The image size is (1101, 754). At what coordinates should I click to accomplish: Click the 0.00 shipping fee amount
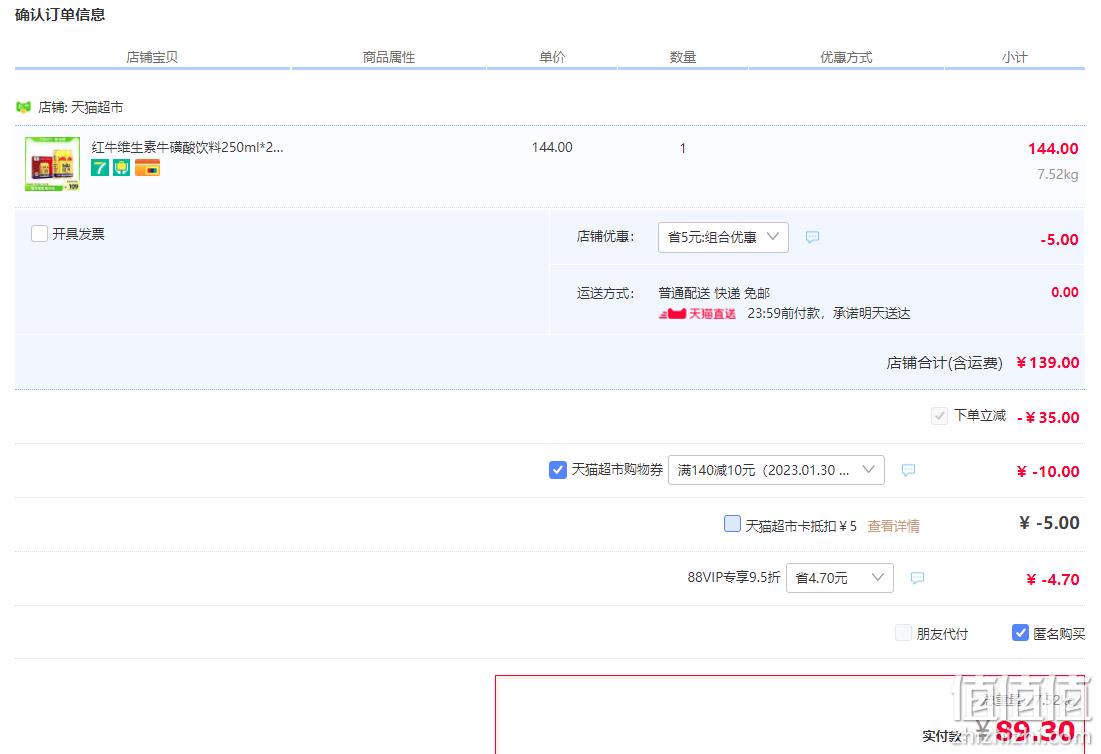[x=1064, y=293]
